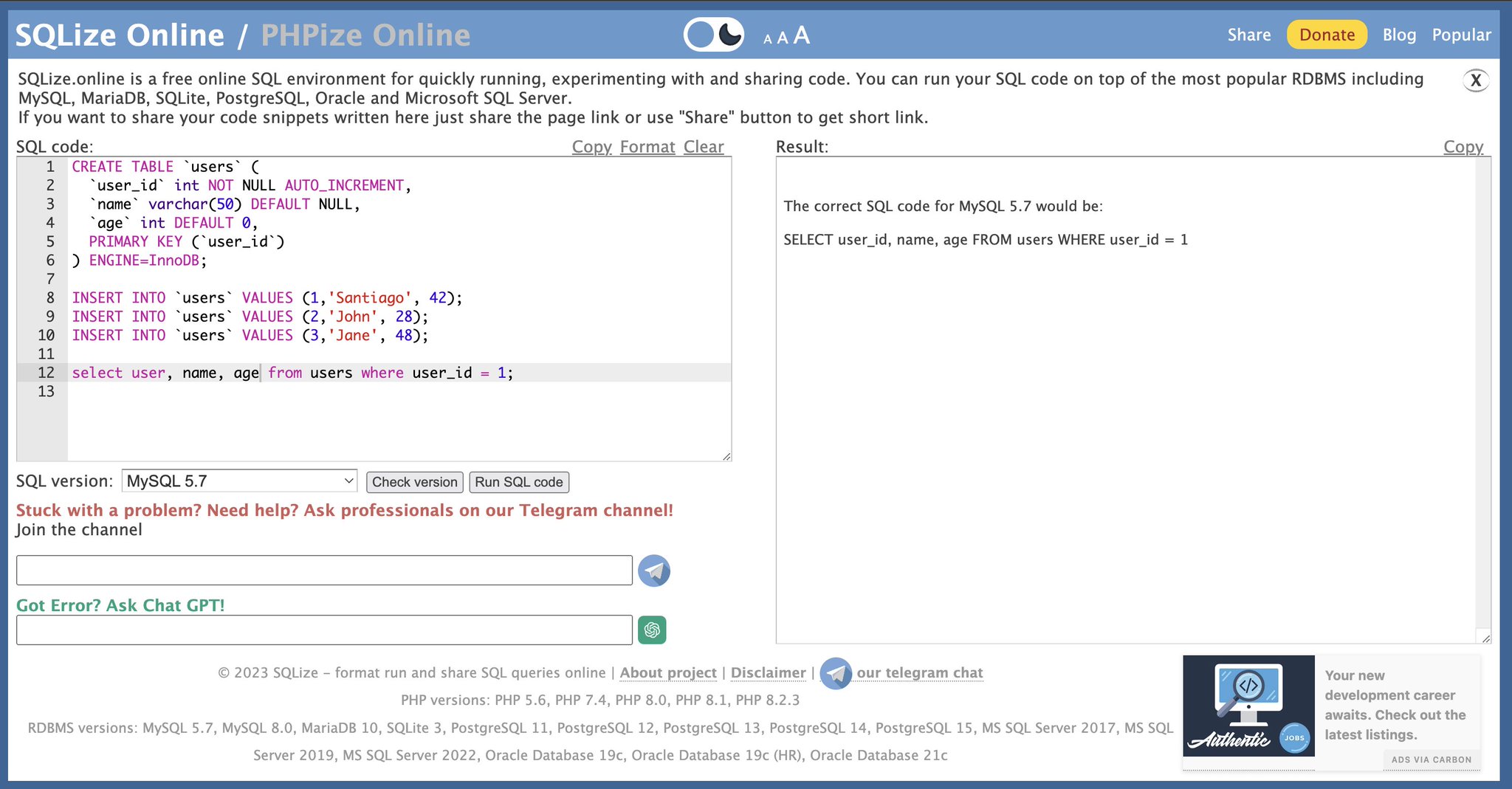Go to SQLize Online home
The image size is (1512, 789).
(120, 35)
